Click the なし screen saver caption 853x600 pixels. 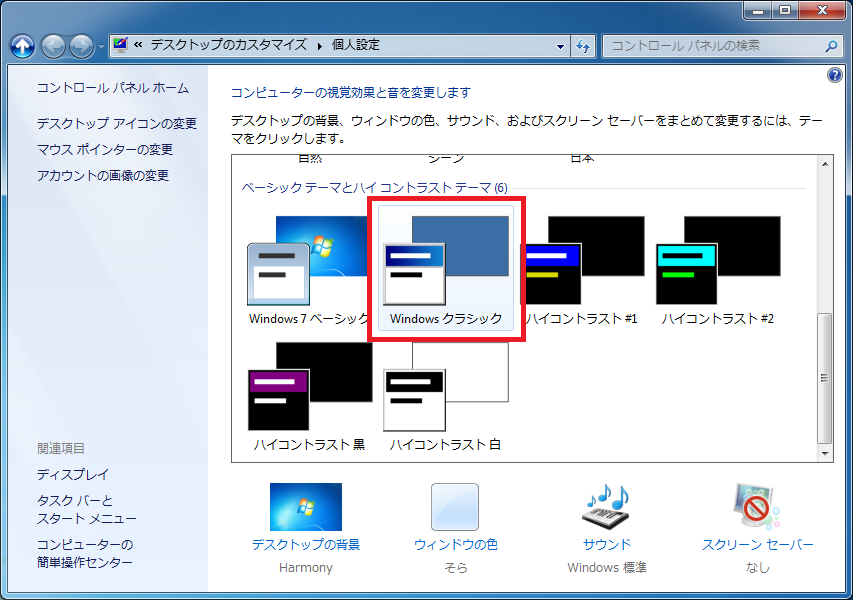[x=757, y=567]
